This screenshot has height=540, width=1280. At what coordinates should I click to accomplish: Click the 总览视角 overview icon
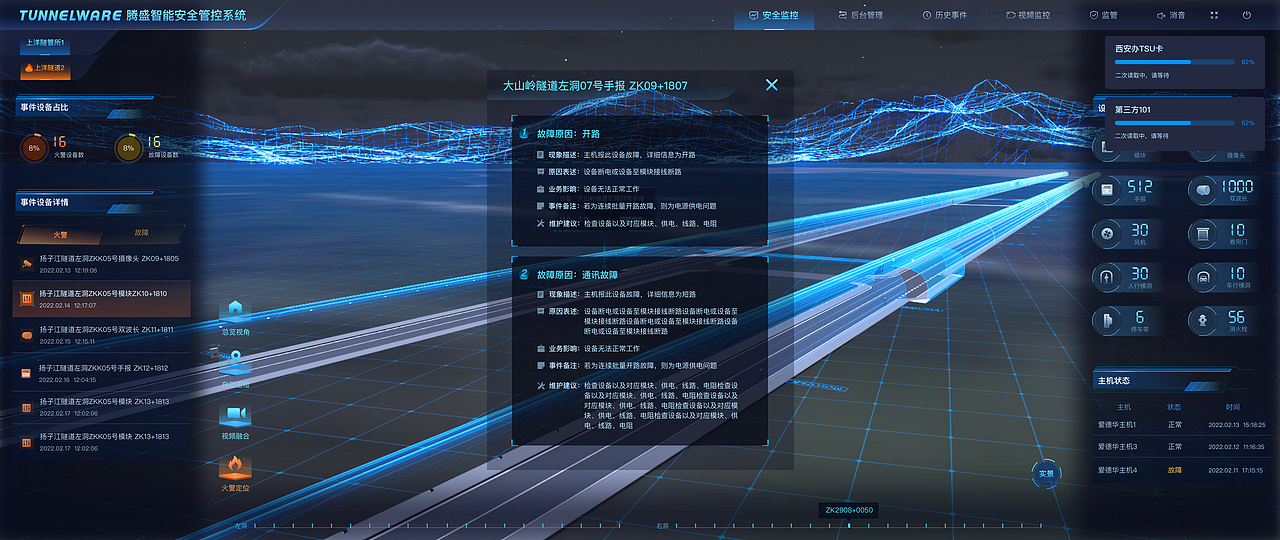point(235,313)
